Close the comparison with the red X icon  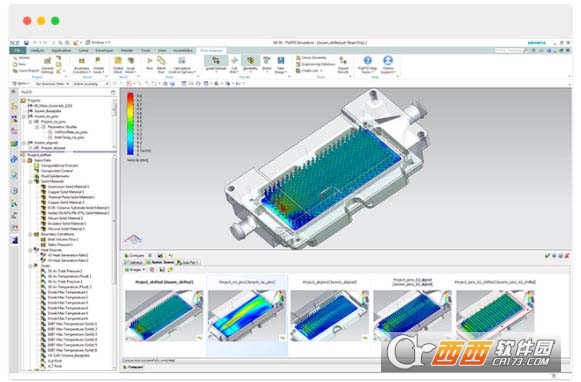(x=567, y=256)
